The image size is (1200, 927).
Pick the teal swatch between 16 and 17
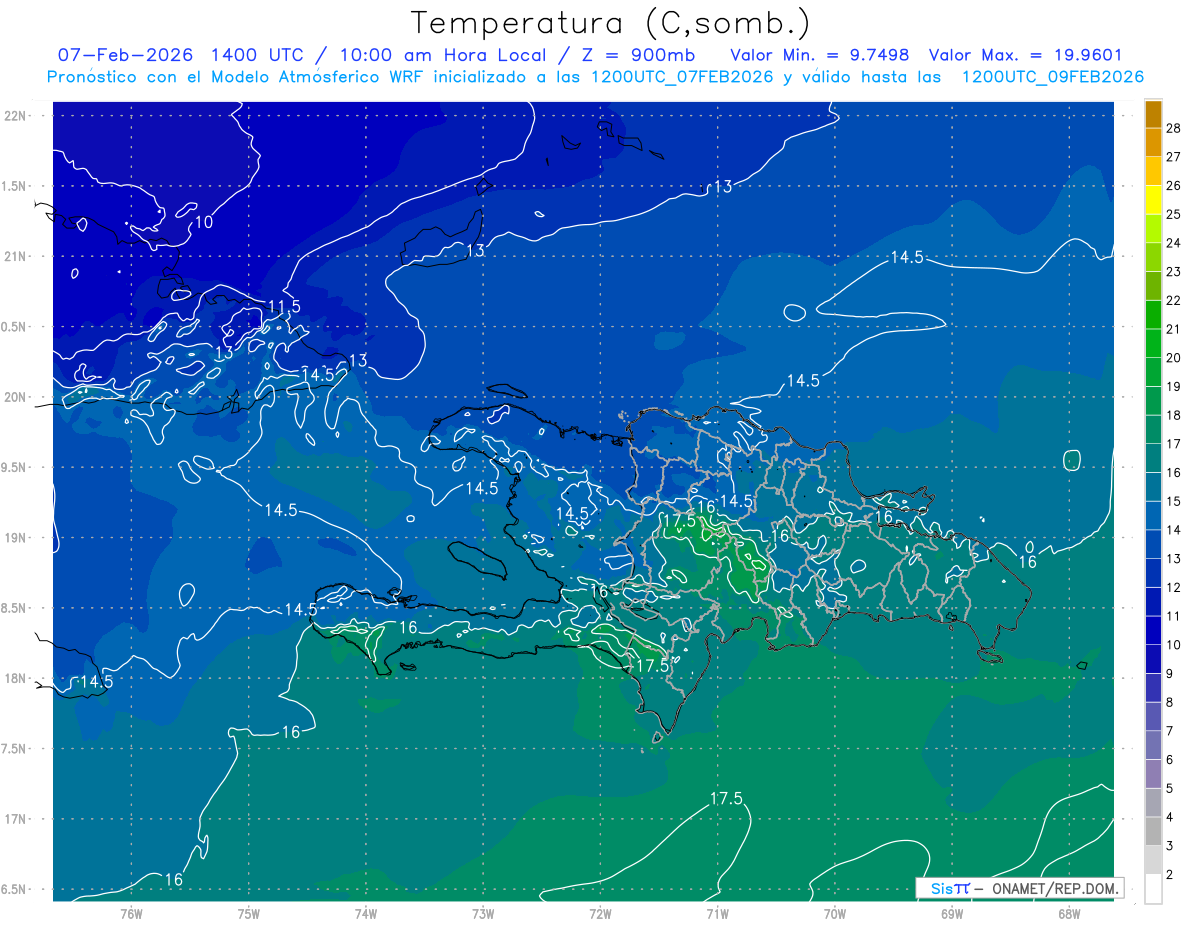(x=1153, y=458)
